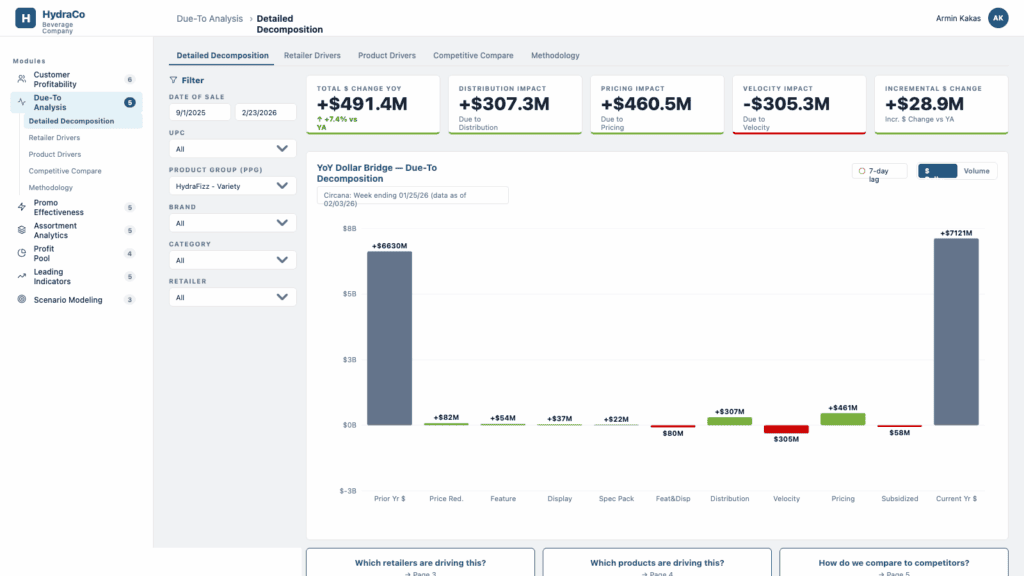Open the UPC dropdown
This screenshot has height=576, width=1024.
click(232, 149)
